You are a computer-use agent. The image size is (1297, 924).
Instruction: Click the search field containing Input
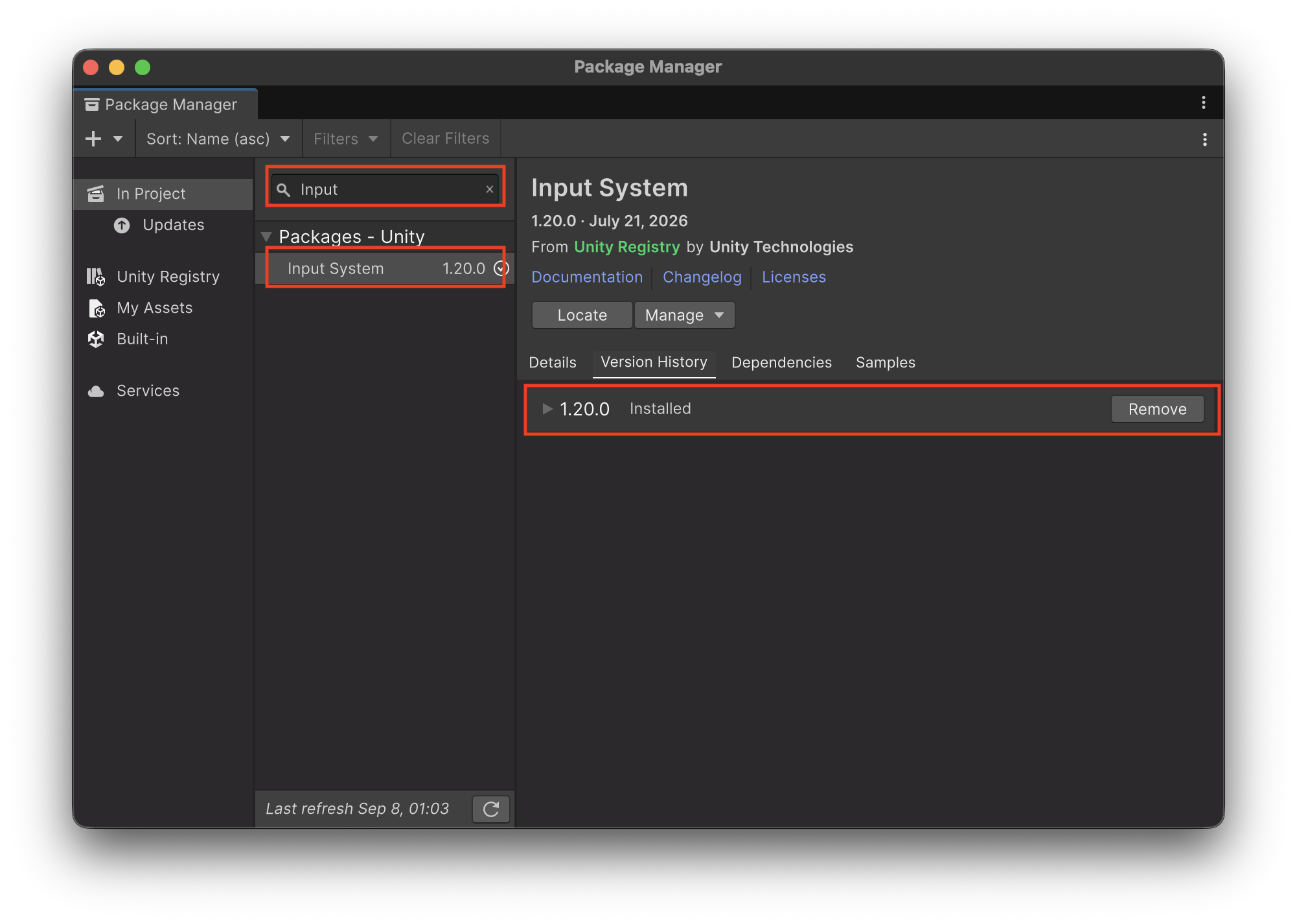385,189
